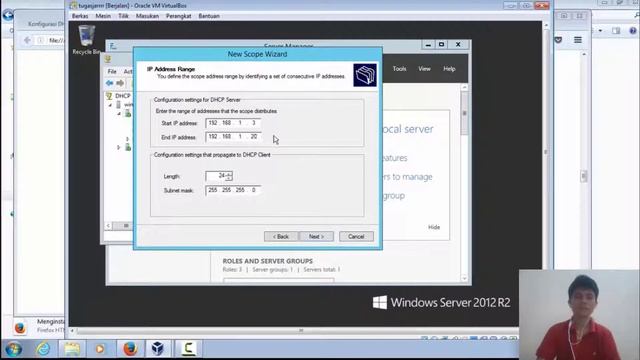Click the DHCP console back arrow icon
640x360 pixels.
click(x=109, y=83)
